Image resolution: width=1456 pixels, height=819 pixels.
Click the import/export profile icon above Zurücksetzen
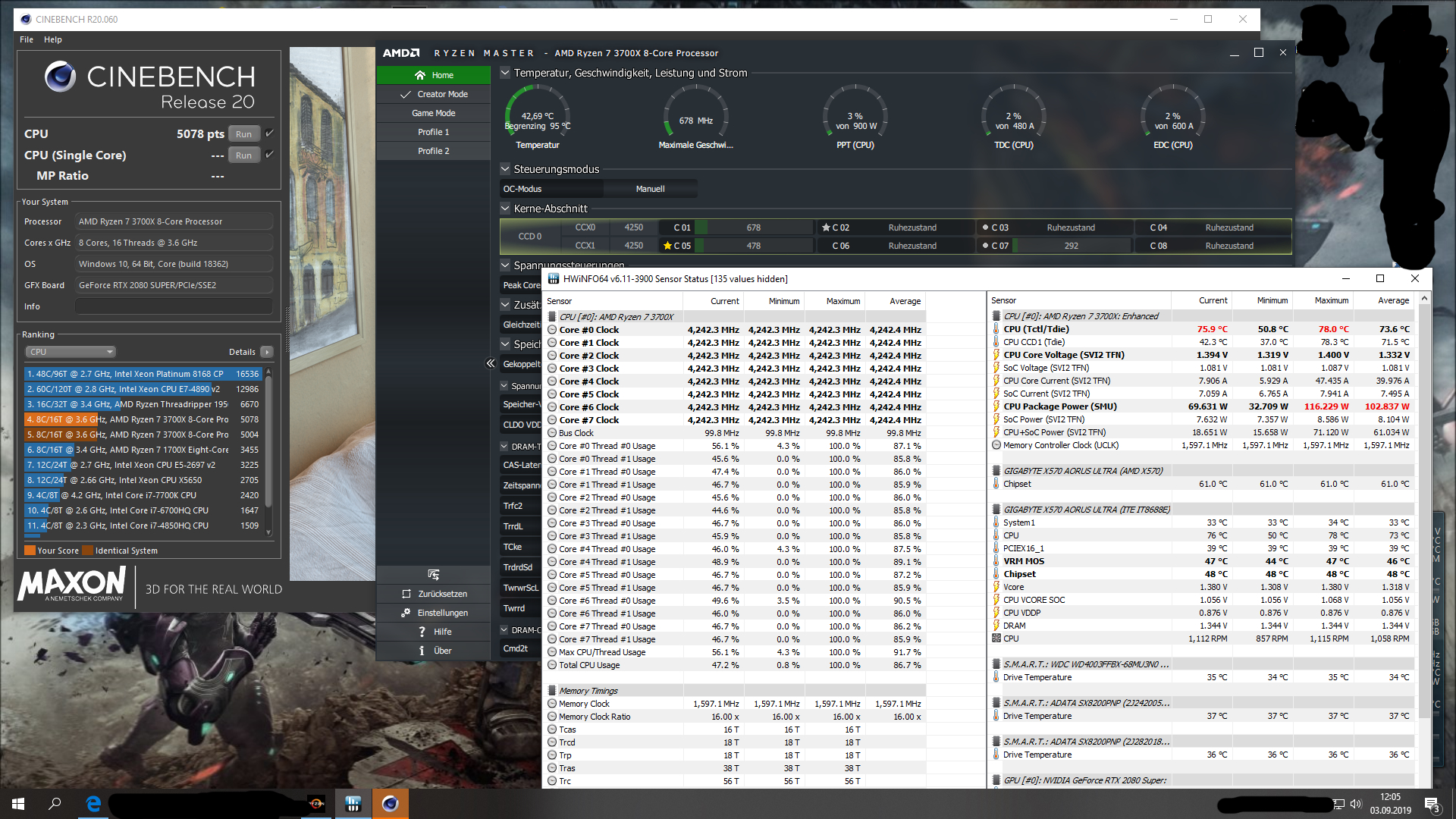pos(434,575)
